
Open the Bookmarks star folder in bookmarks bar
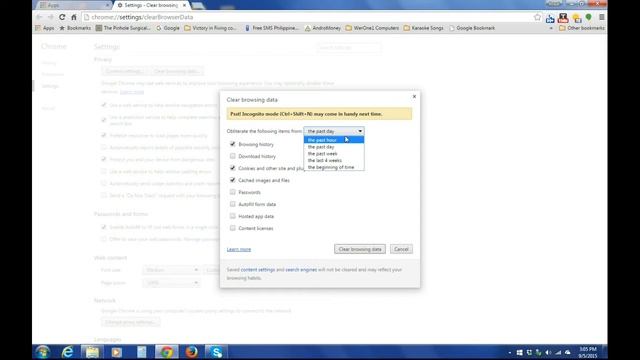coord(75,28)
